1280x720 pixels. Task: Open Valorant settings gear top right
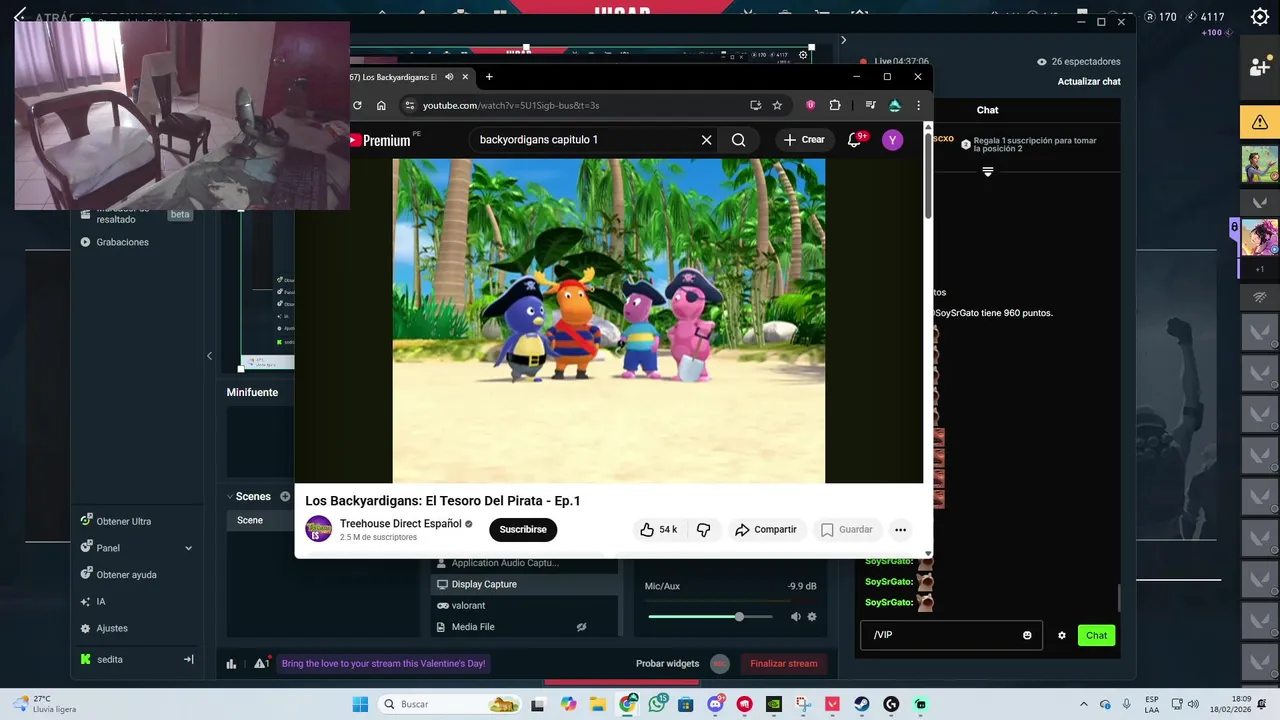point(1260,17)
